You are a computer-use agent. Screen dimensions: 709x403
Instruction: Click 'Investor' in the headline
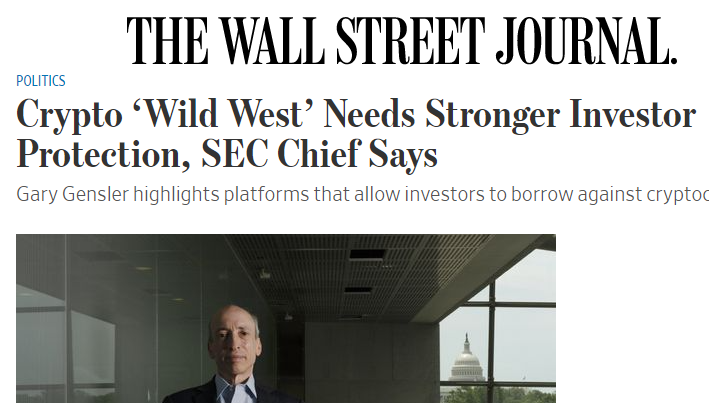click(631, 116)
